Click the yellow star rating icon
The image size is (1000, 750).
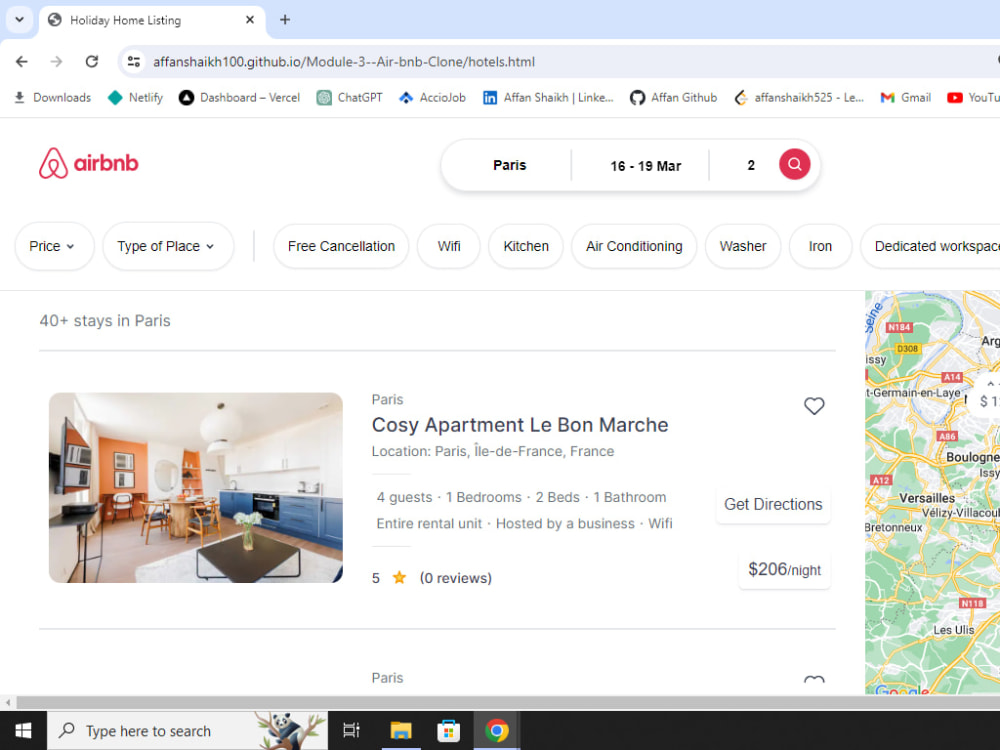pos(399,578)
